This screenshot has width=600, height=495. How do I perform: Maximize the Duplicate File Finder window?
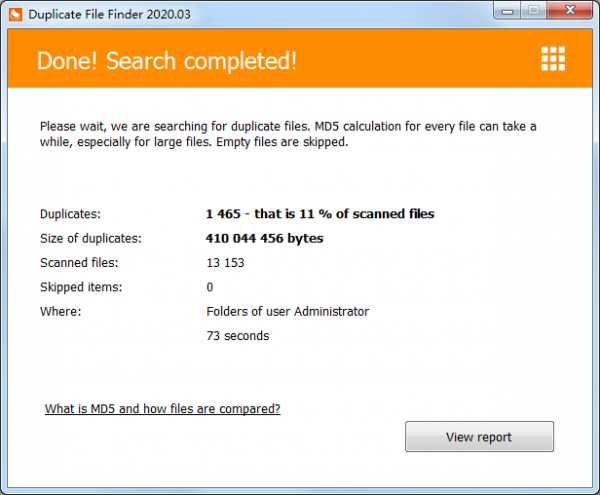tap(534, 11)
